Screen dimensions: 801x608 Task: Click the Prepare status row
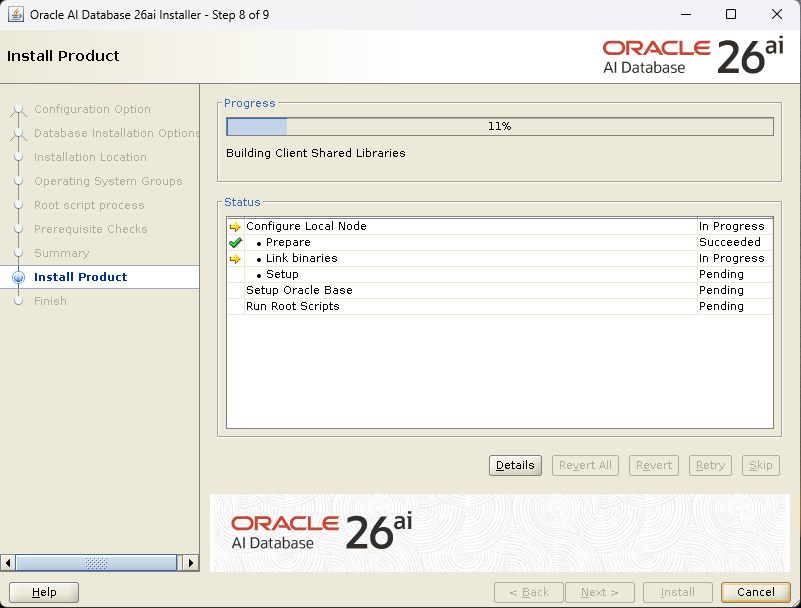[x=500, y=242]
